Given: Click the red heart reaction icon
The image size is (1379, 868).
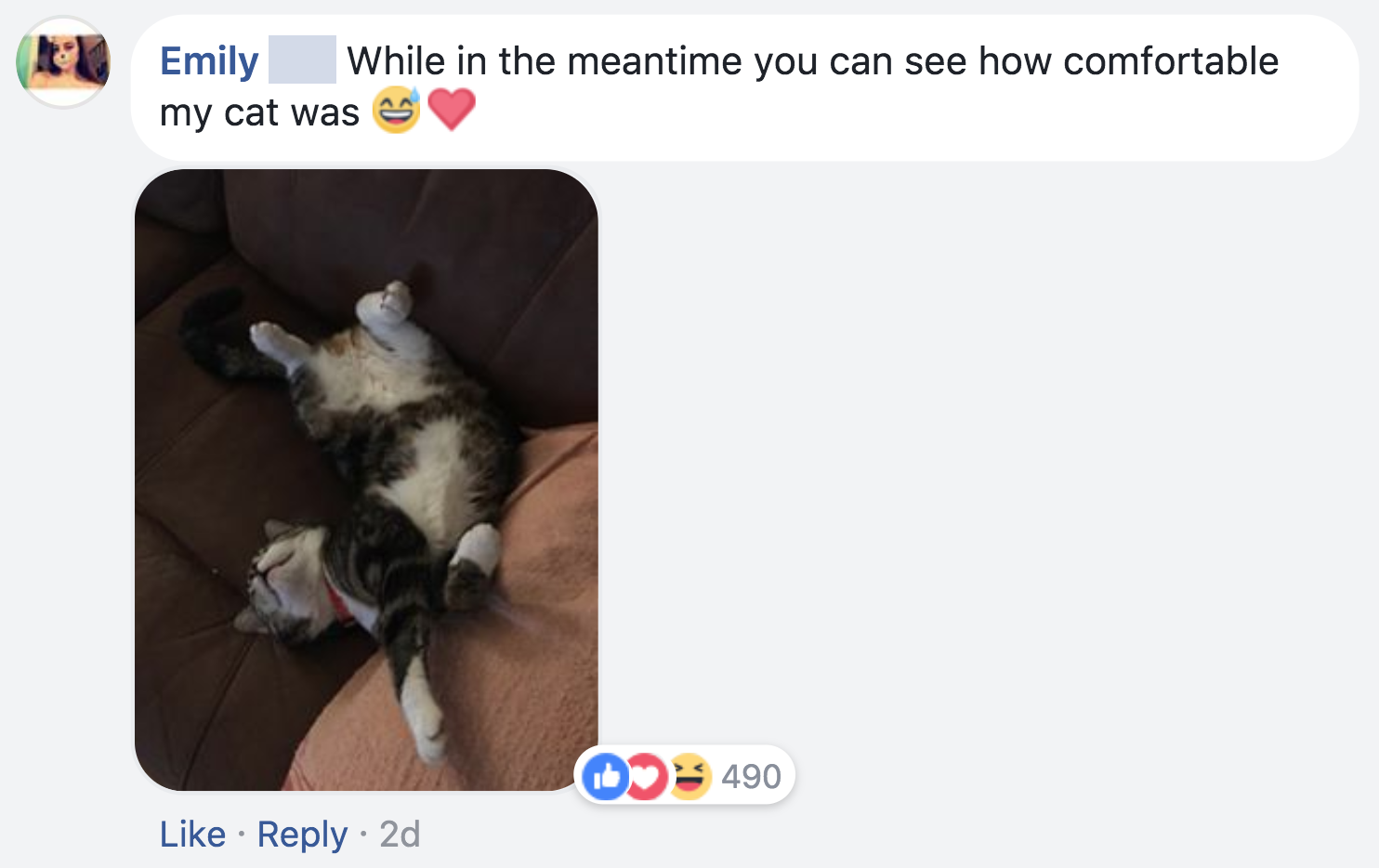Looking at the screenshot, I should [x=647, y=776].
